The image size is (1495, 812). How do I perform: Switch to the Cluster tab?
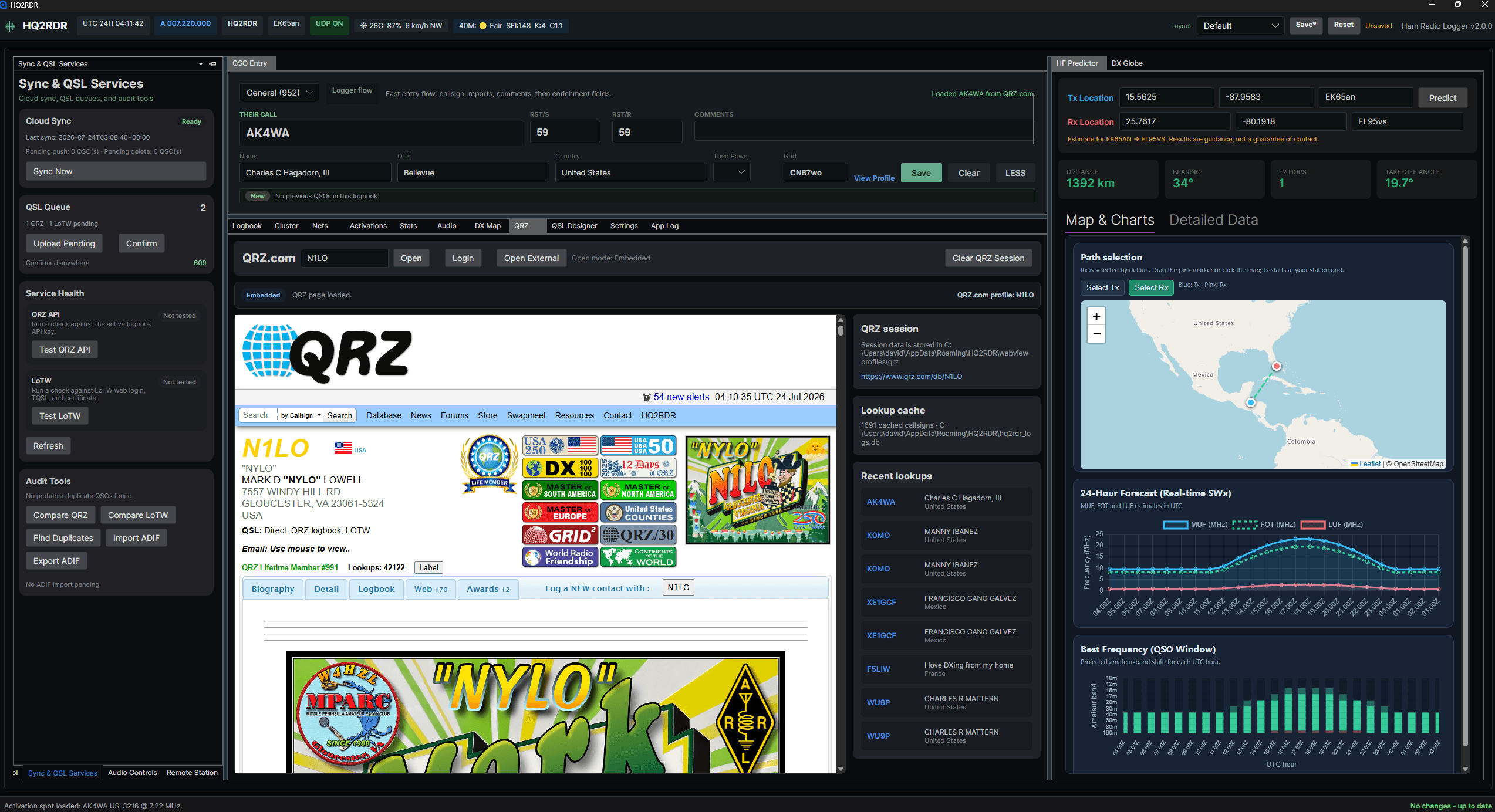coord(286,226)
